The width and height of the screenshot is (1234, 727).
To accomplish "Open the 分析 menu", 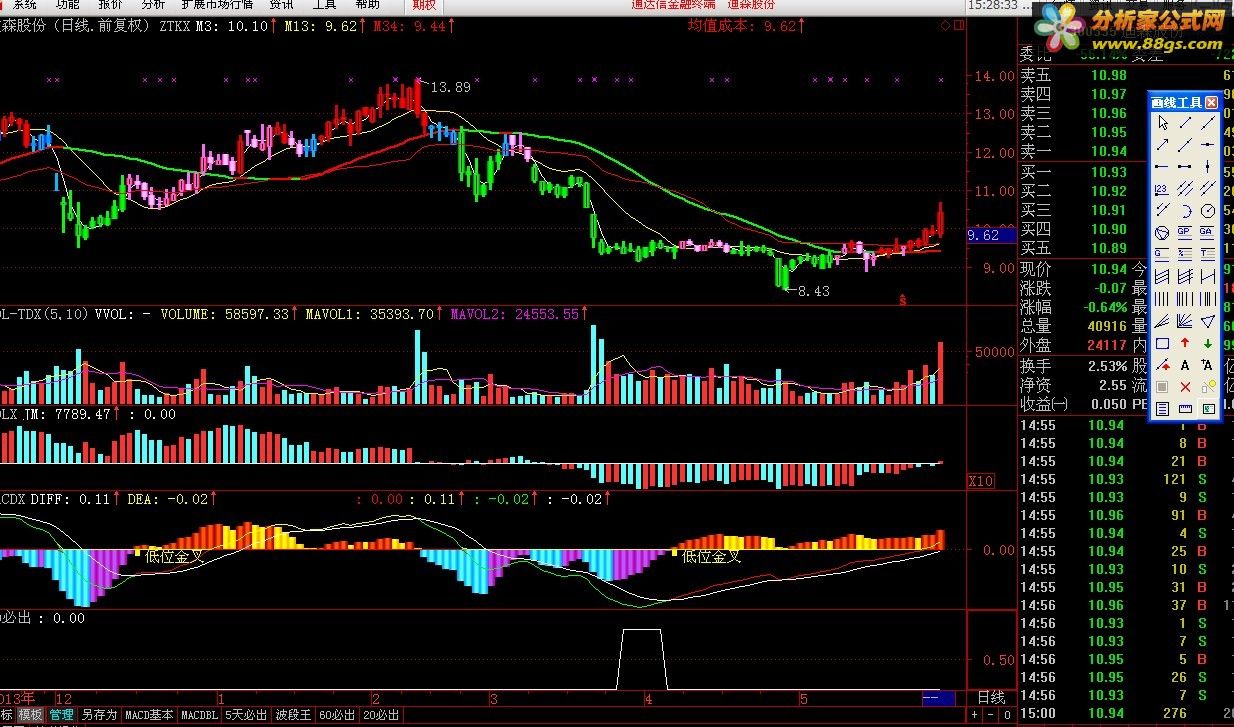I will [x=153, y=5].
